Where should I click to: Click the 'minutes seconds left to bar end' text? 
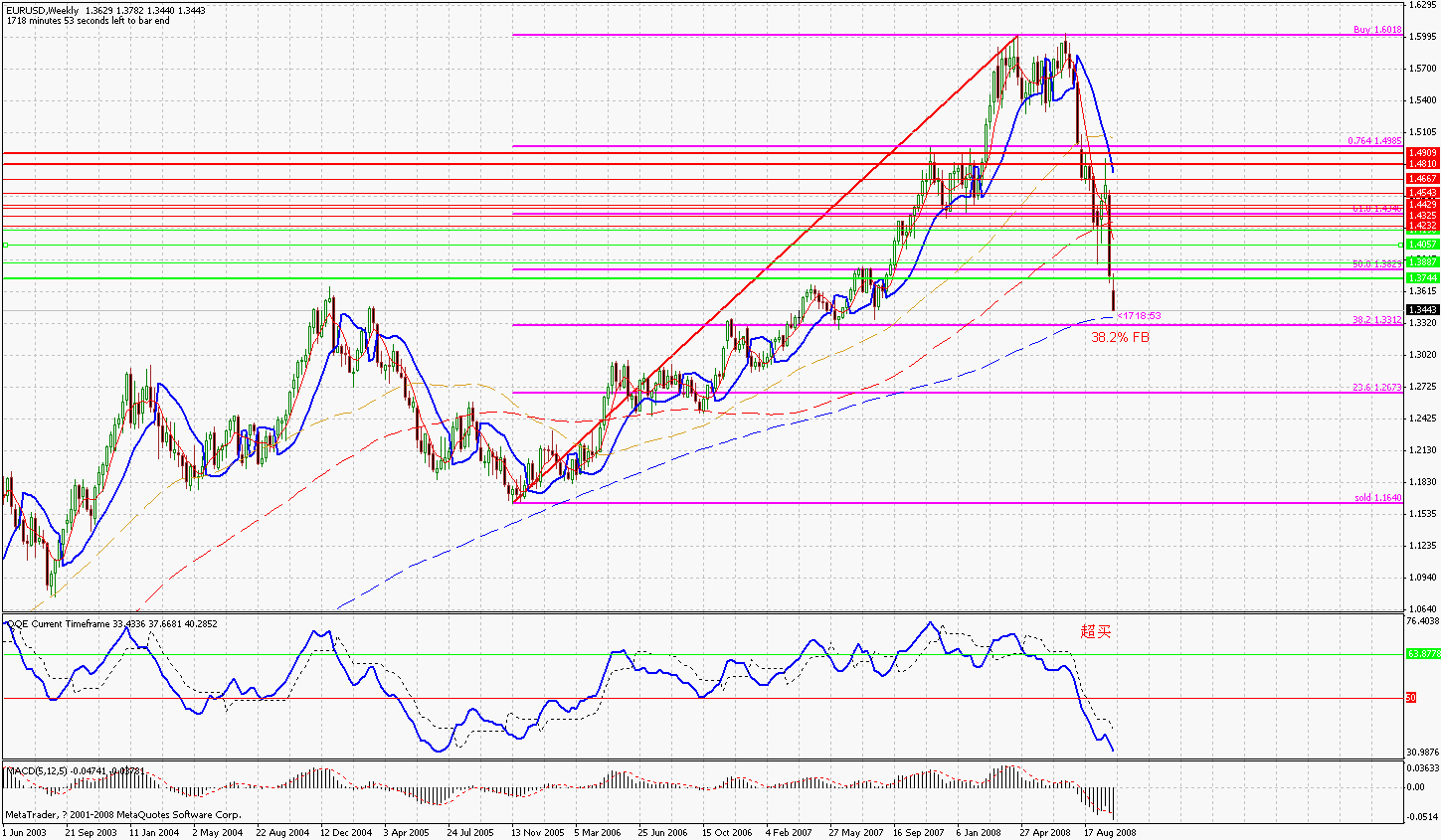point(88,20)
